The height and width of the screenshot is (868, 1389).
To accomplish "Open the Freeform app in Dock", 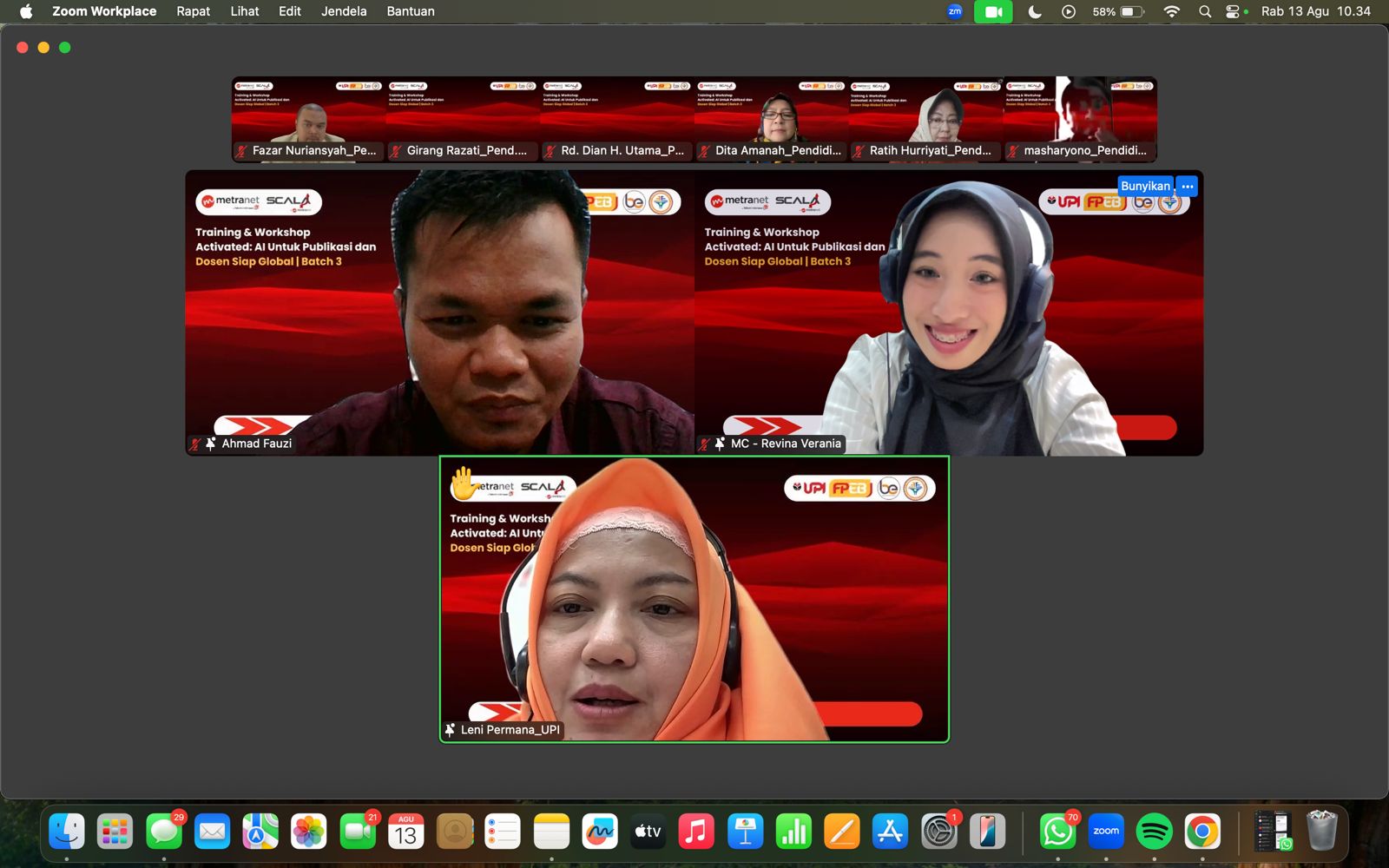I will 600,832.
